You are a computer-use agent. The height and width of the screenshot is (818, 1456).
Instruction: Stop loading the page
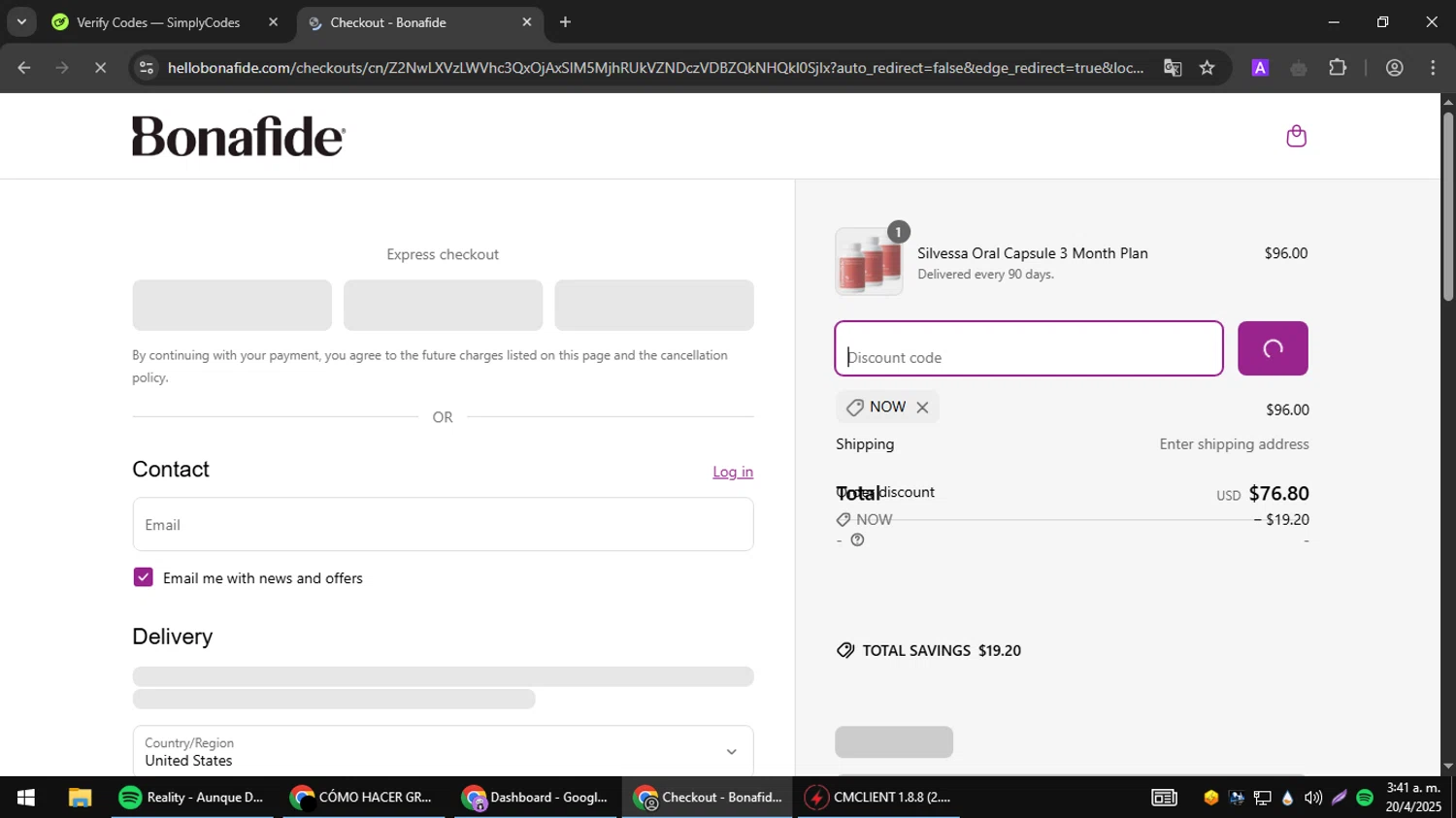click(100, 68)
